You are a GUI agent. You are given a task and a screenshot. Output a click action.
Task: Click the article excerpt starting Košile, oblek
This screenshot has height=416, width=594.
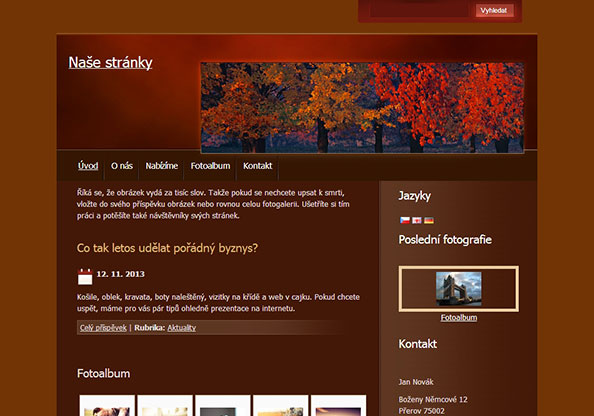pyautogui.click(x=218, y=303)
